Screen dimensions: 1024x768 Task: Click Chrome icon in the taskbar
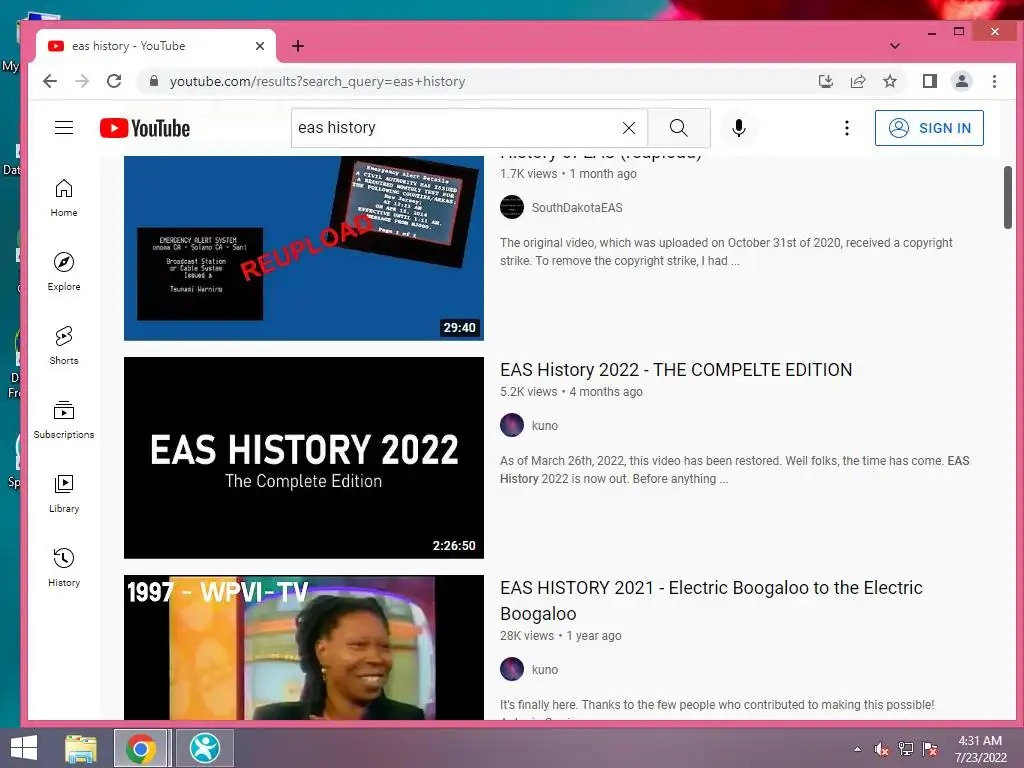(141, 748)
